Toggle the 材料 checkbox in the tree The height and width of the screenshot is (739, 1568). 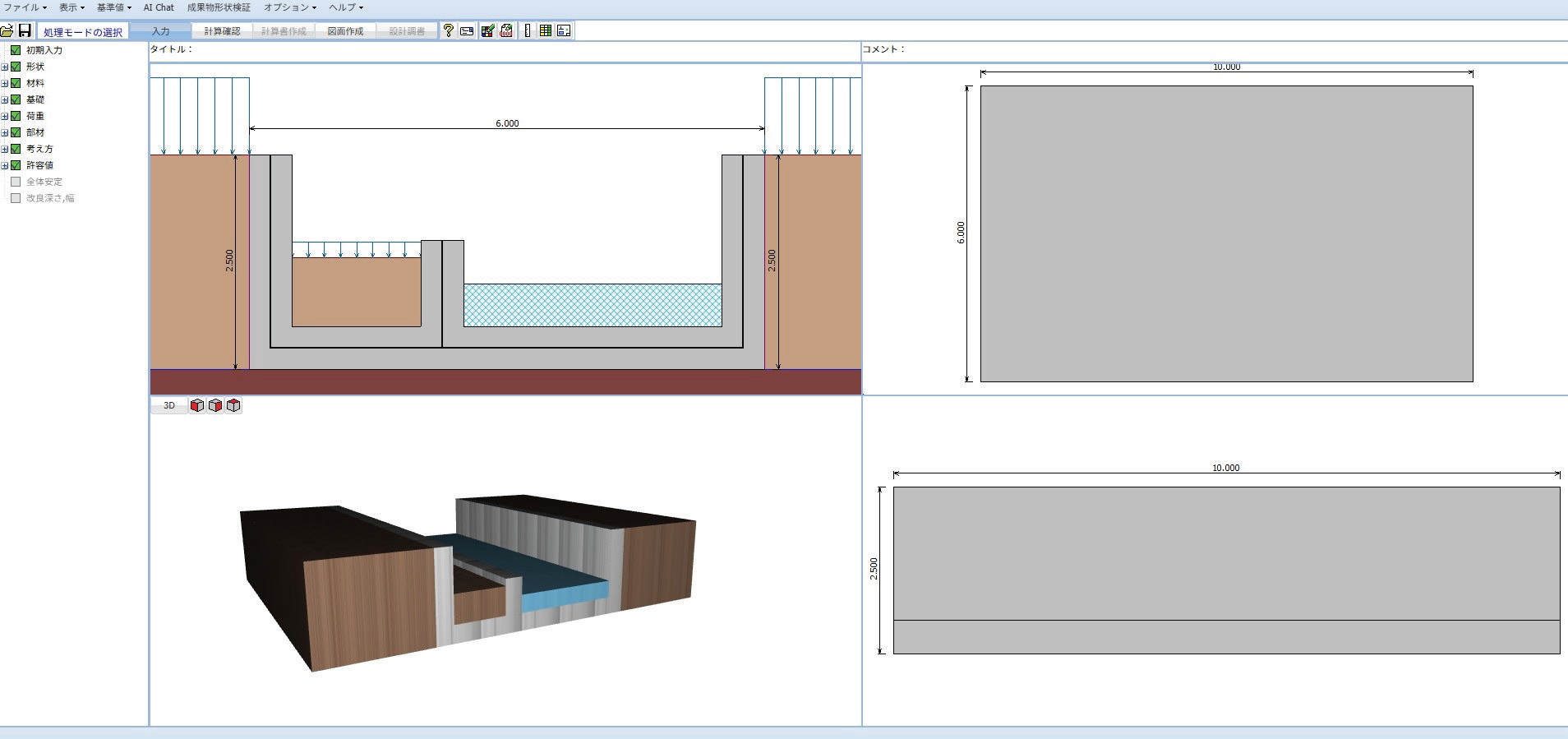tap(16, 83)
